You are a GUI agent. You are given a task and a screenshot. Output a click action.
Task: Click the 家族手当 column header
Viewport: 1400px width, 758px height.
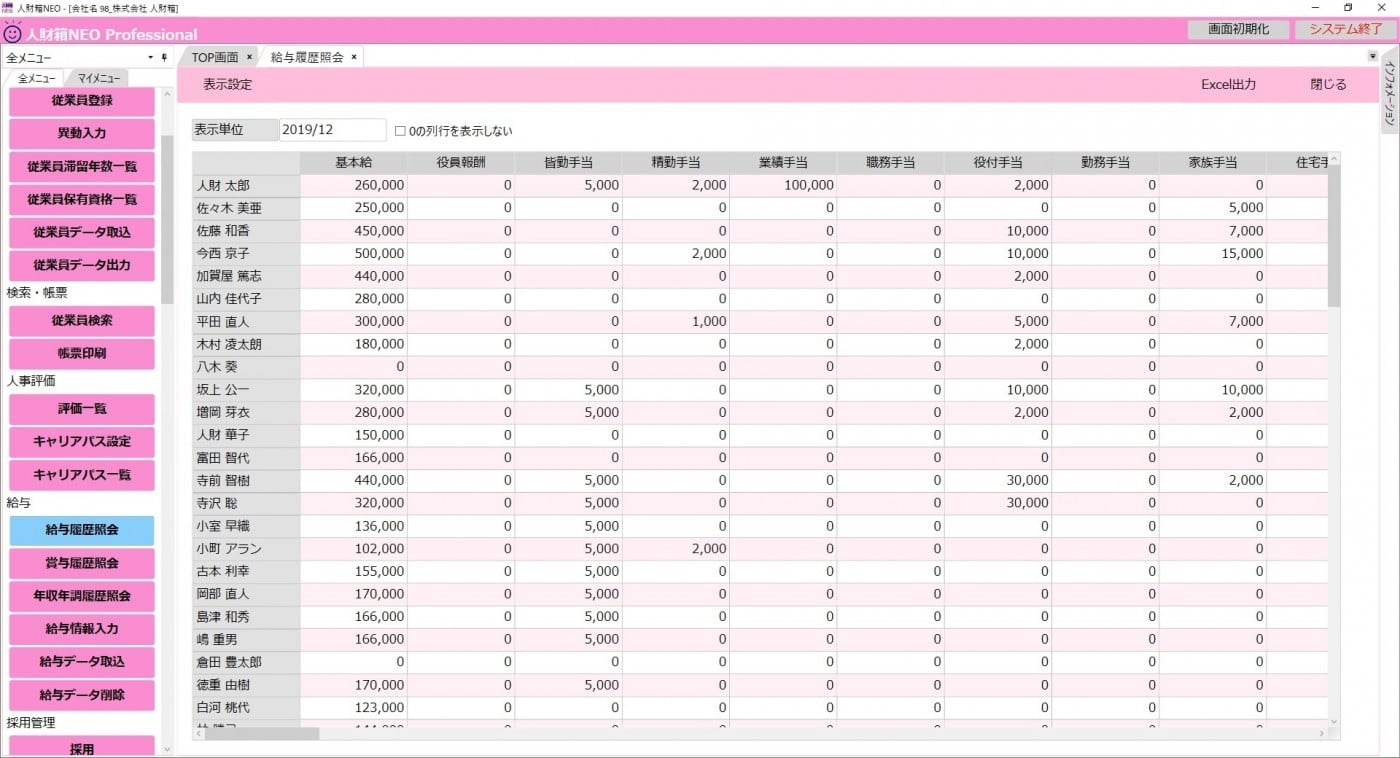click(x=1213, y=163)
